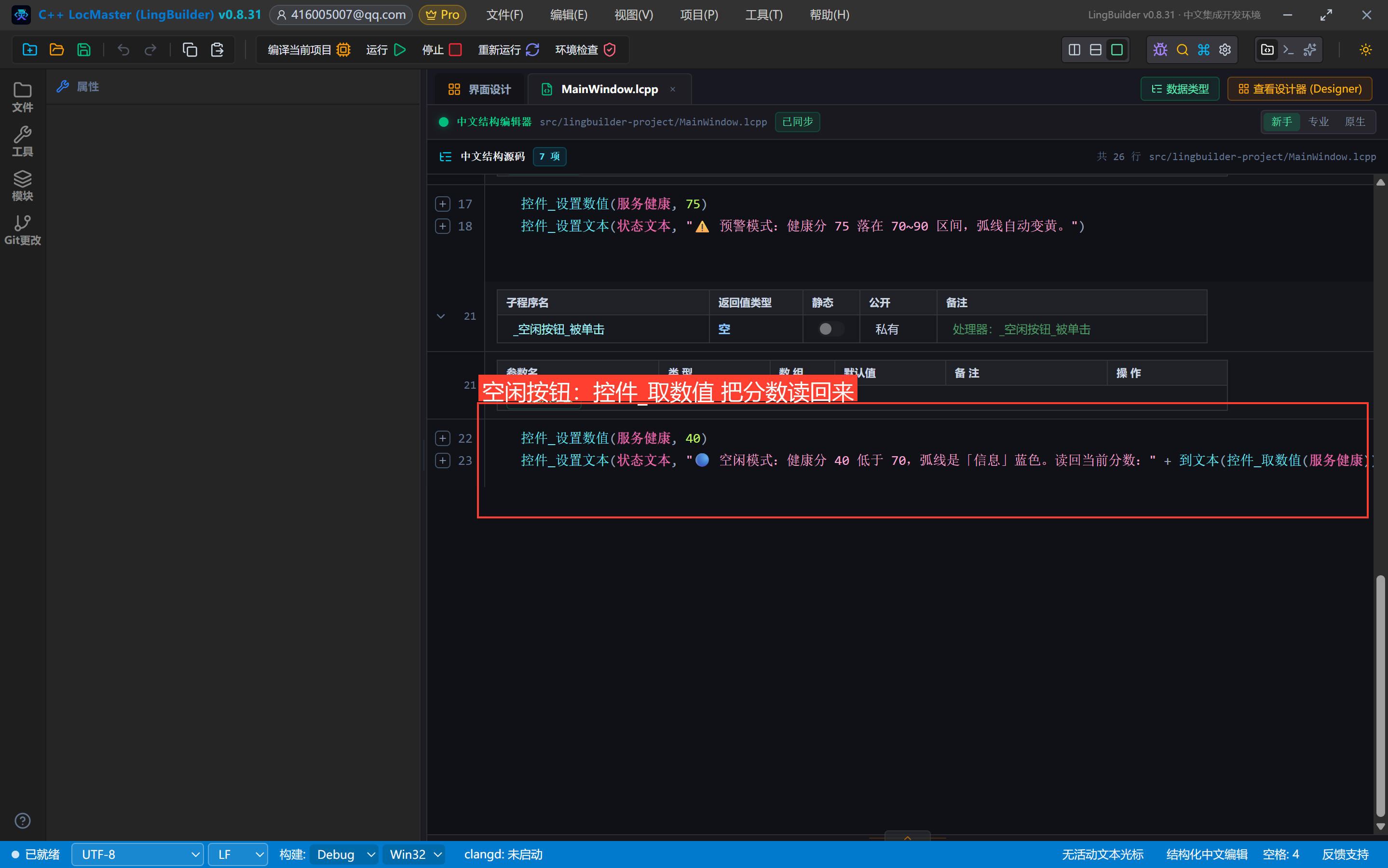Click 编译当前项目 button
The height and width of the screenshot is (868, 1388).
click(x=309, y=50)
